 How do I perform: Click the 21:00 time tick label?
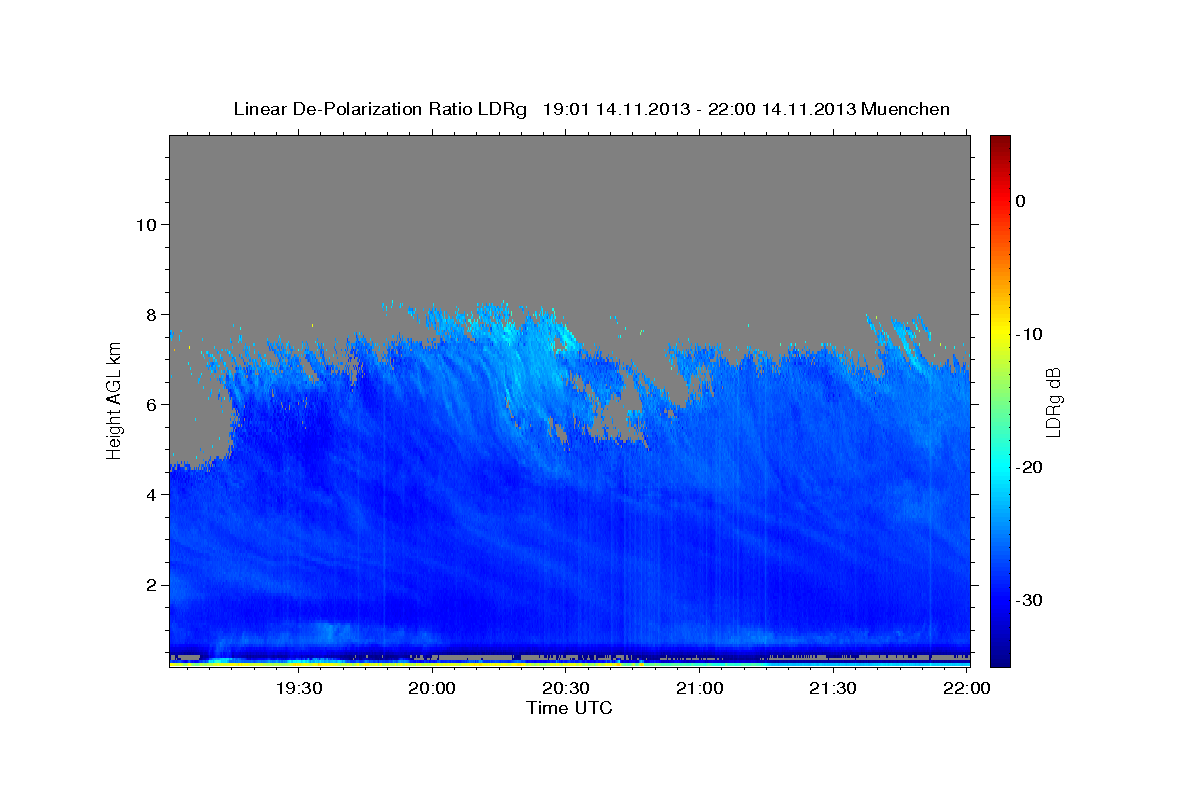[700, 688]
